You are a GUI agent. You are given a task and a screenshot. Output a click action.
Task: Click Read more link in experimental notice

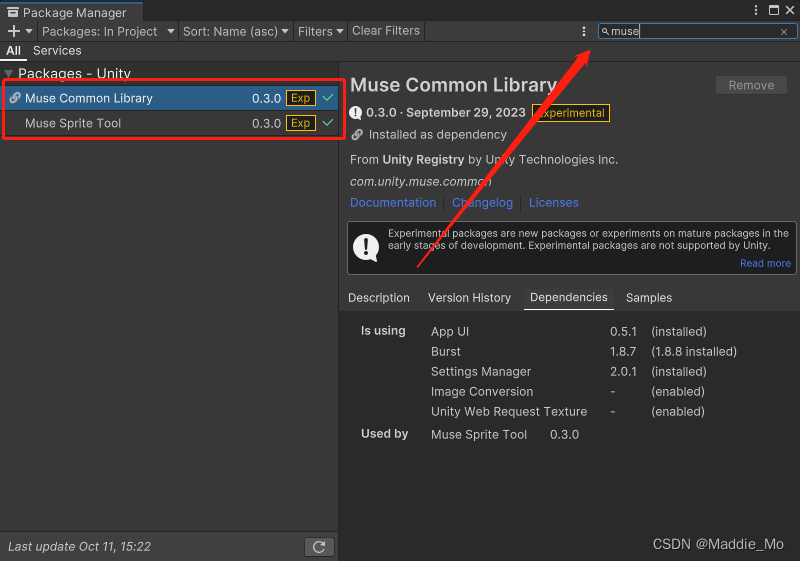[765, 263]
